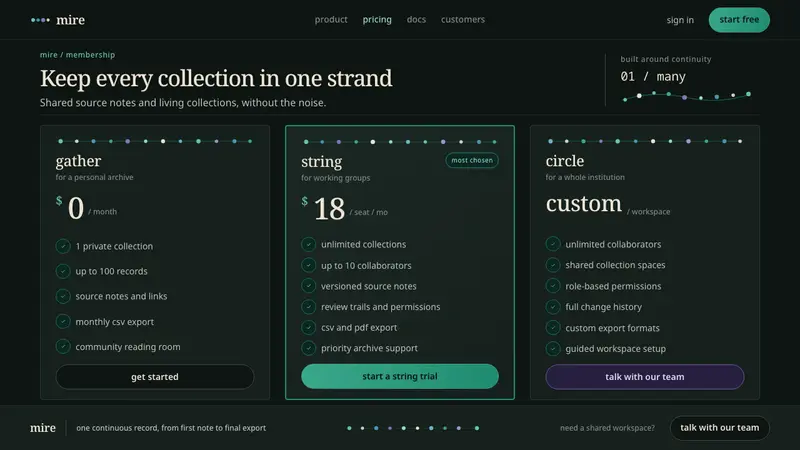The image size is (800, 450).
Task: Start a string trial button
Action: (399, 376)
